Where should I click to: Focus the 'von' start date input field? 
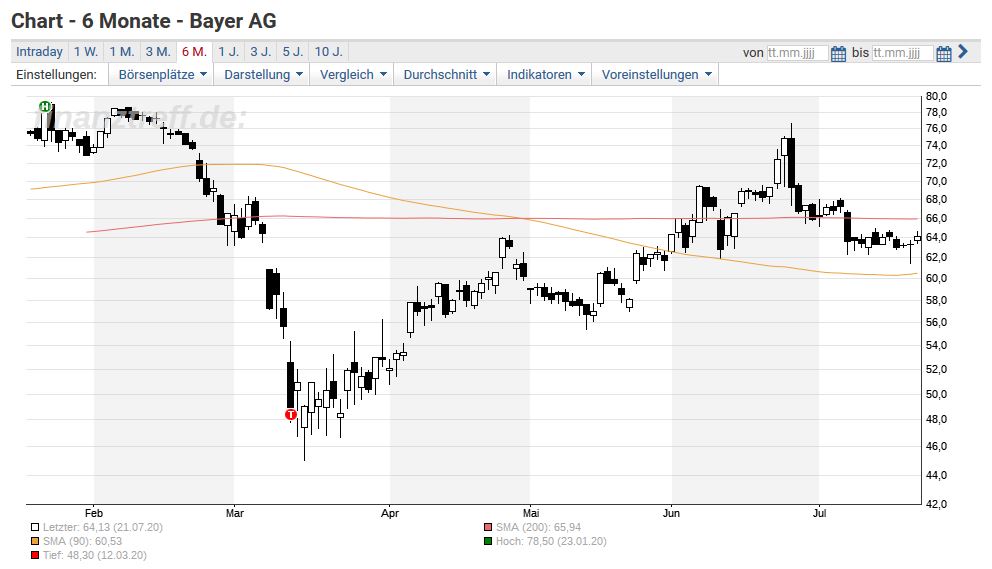(x=797, y=53)
